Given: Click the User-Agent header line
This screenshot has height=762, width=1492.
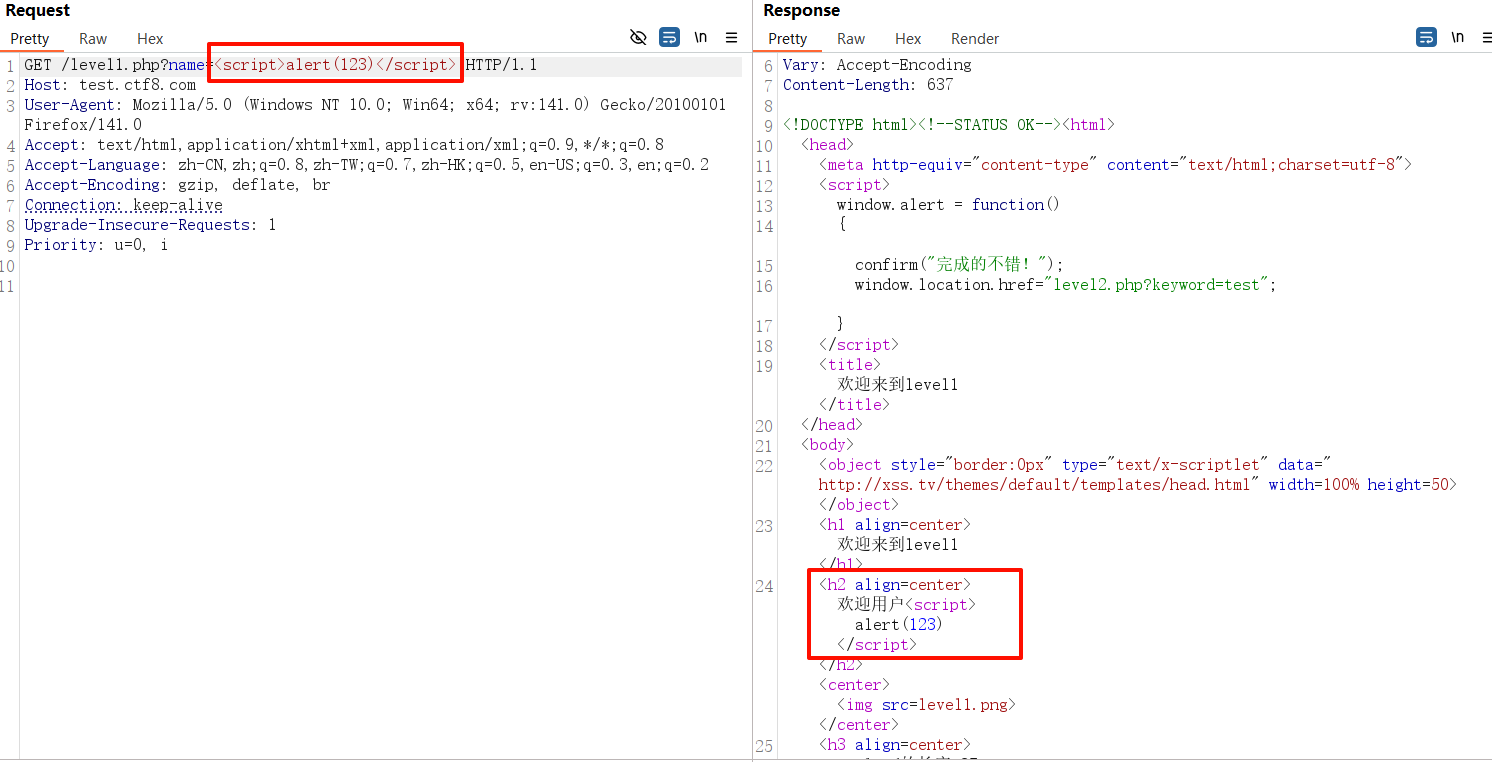Looking at the screenshot, I should click(x=375, y=115).
